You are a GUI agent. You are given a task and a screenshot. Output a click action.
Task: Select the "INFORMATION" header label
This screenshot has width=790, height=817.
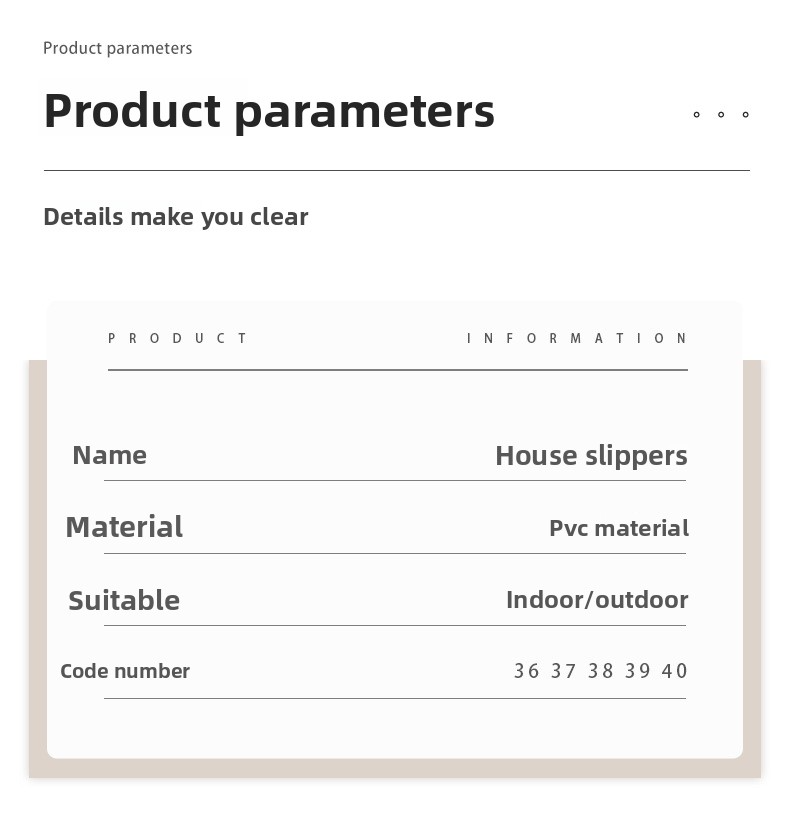click(x=577, y=339)
